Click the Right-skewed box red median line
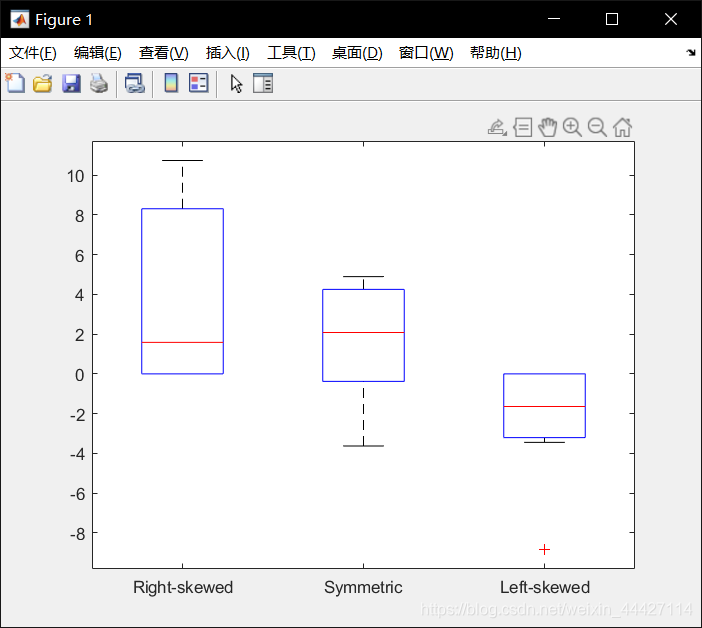 pyautogui.click(x=183, y=342)
